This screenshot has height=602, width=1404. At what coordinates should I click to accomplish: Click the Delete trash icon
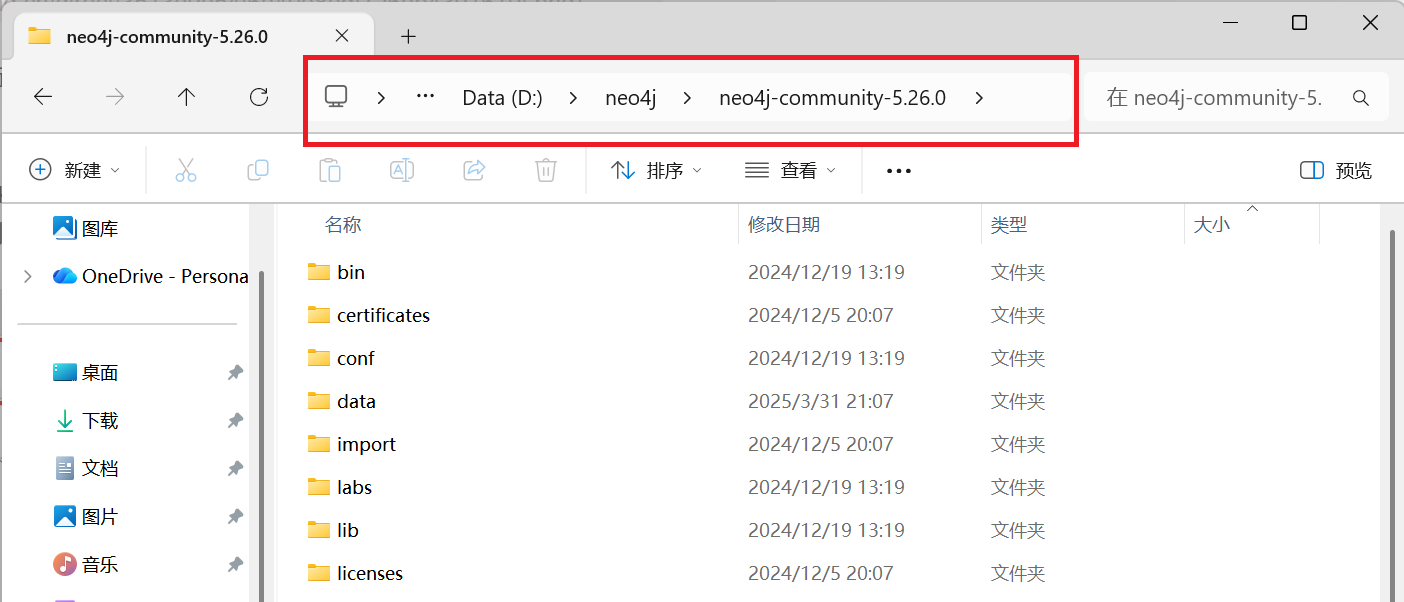coord(546,170)
